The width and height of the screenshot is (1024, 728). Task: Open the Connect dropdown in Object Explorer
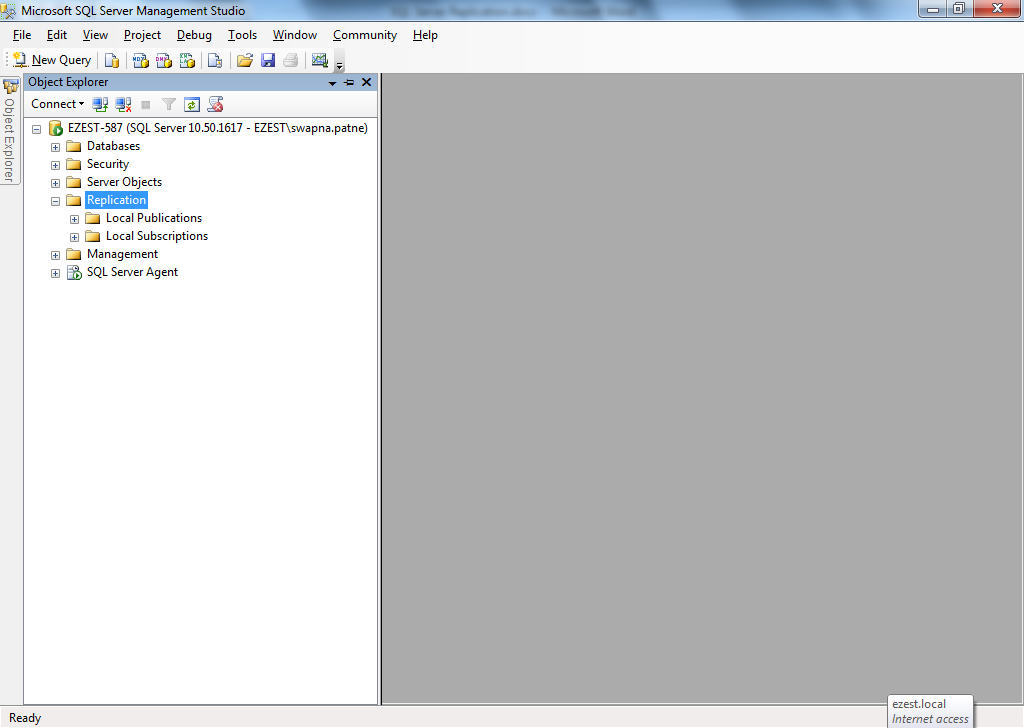tap(57, 104)
